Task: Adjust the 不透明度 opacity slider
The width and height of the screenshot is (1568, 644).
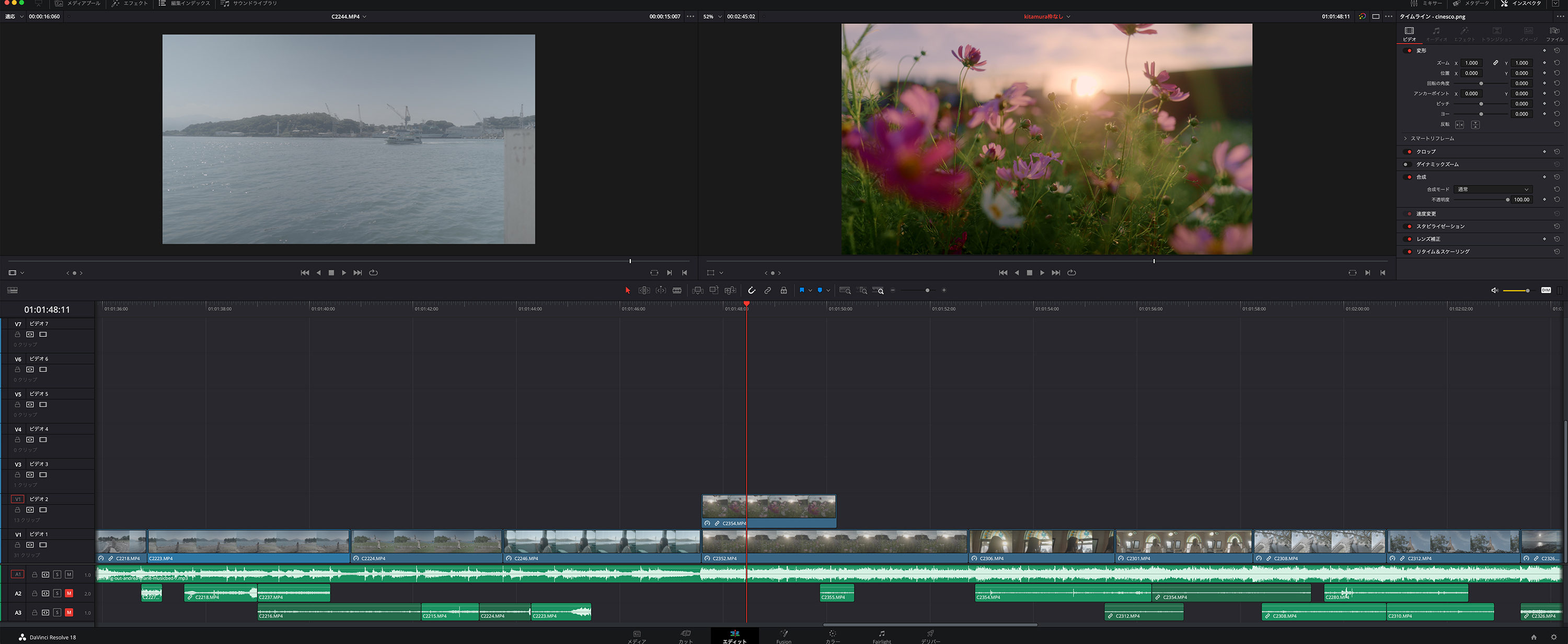Action: point(1507,200)
